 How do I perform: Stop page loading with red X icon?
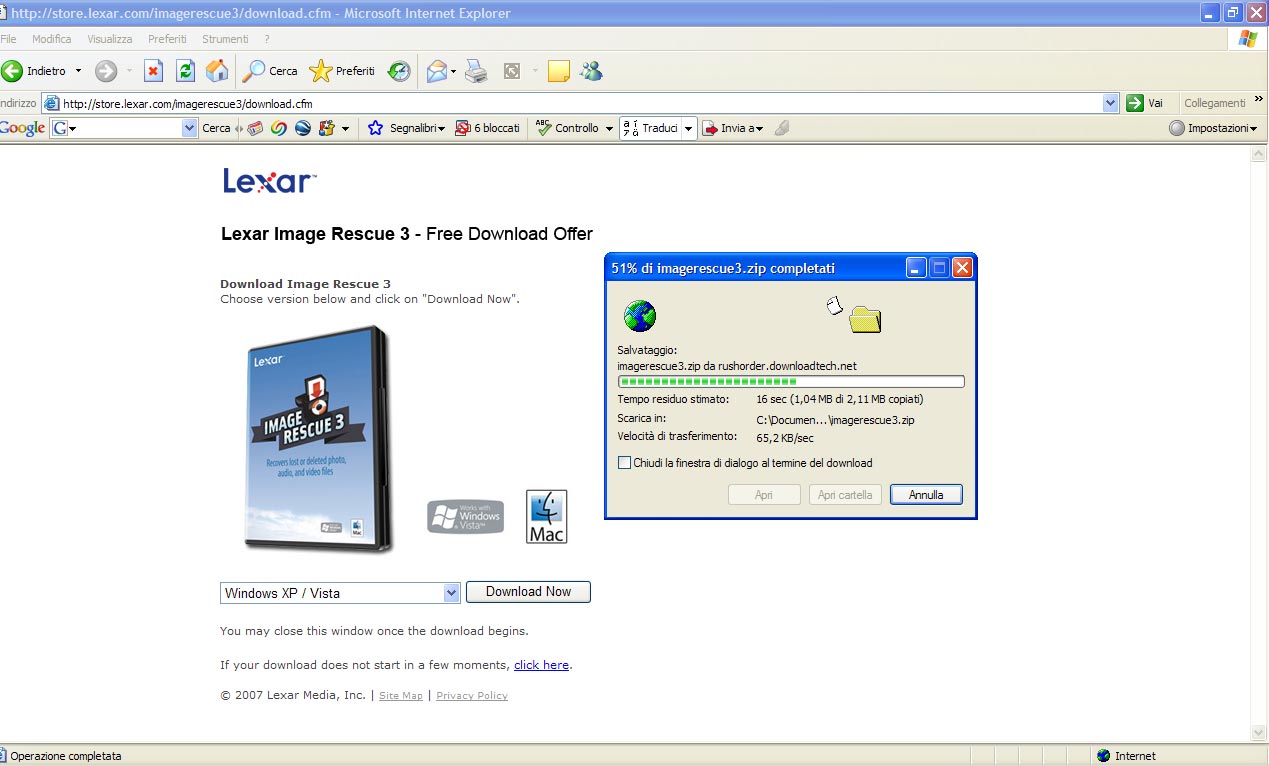tap(153, 71)
